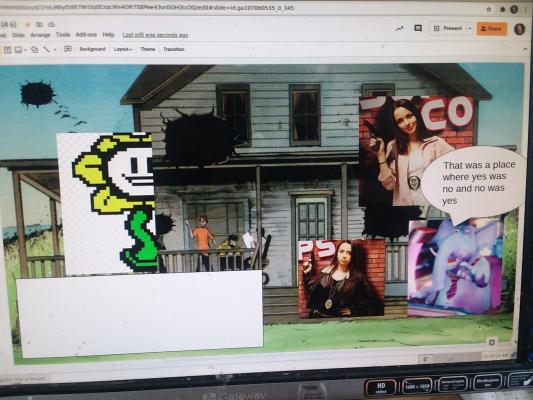Screen dimensions: 533x400
Task: Click the orange Share button
Action: [492, 29]
